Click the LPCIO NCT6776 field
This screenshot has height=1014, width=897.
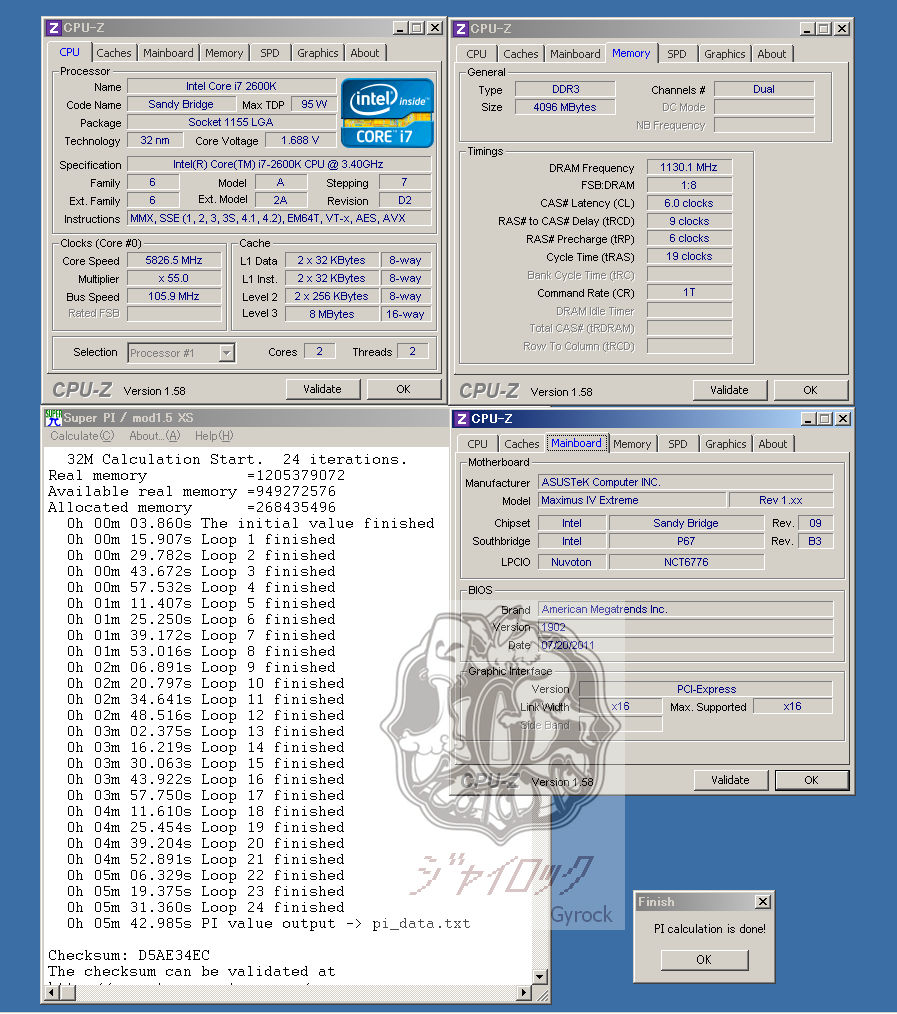(686, 563)
